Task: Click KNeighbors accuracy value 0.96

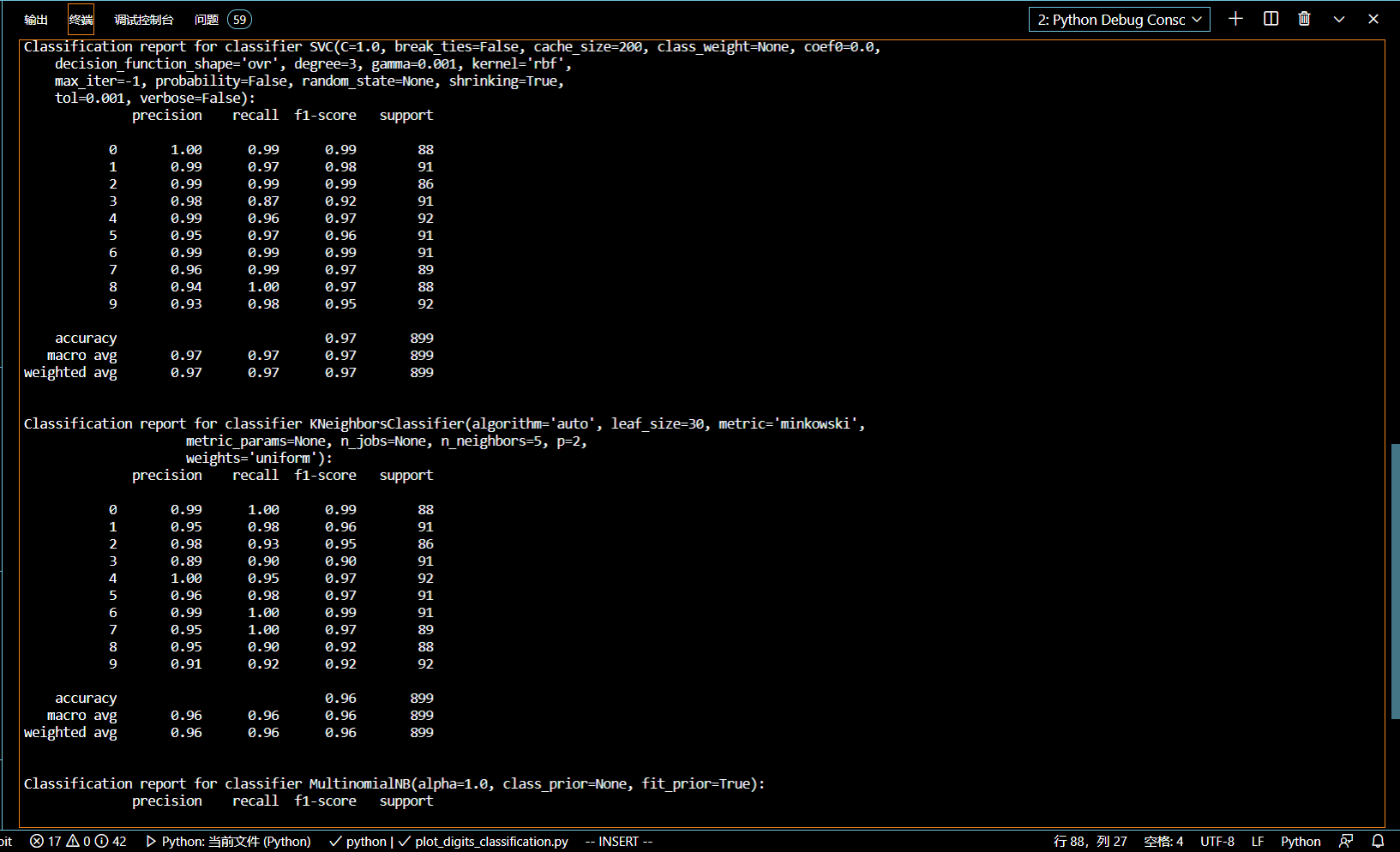Action: pos(340,699)
